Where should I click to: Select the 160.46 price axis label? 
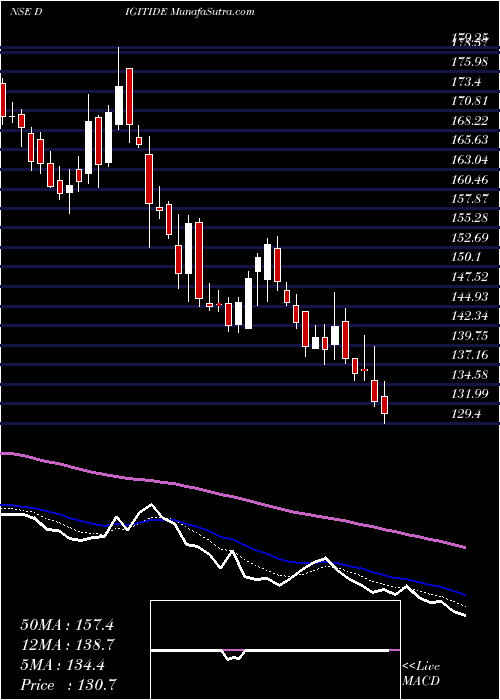[x=470, y=179]
